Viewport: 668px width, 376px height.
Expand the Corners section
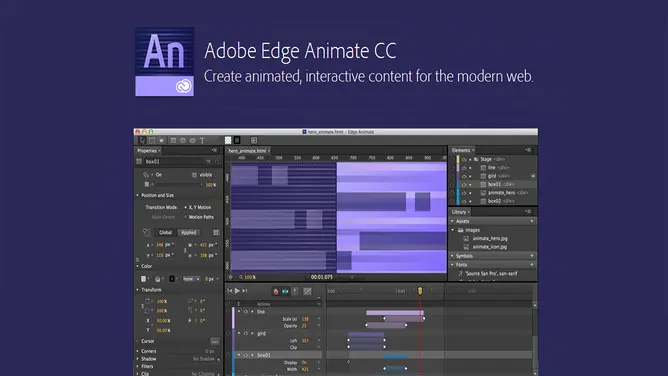(x=138, y=351)
